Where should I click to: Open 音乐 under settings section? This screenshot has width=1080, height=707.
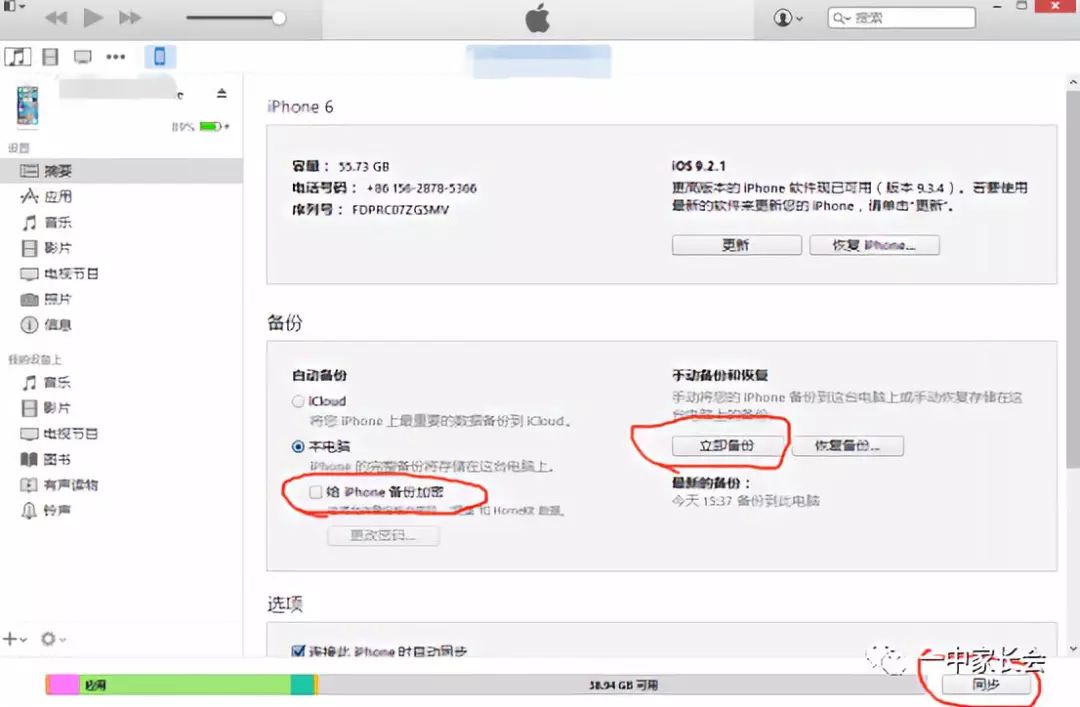[47, 223]
